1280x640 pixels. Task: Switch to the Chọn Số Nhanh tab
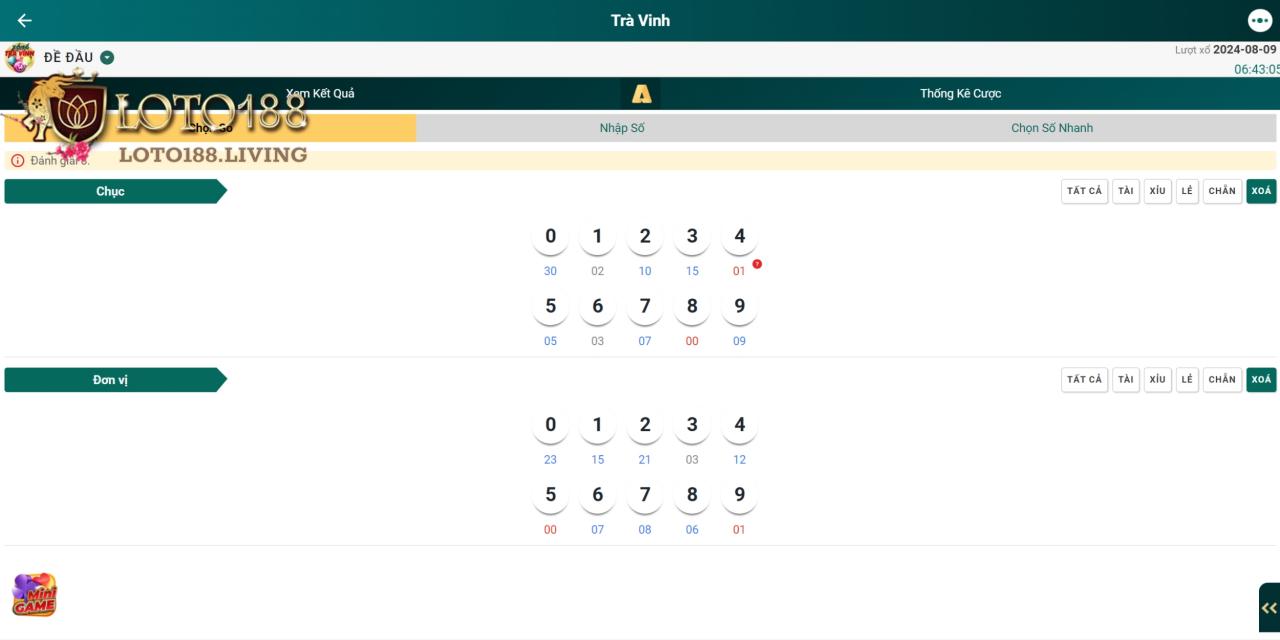[x=1051, y=128]
